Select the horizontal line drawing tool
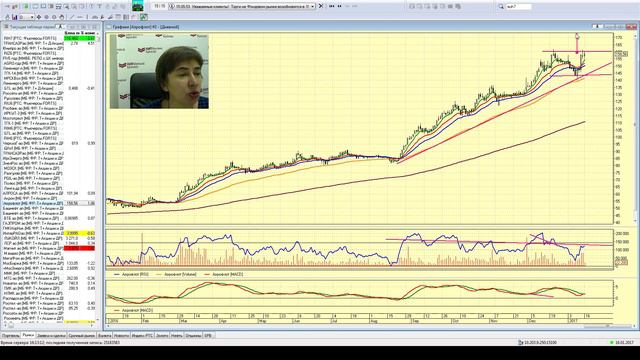Image resolution: width=640 pixels, height=360 pixels. click(80, 17)
